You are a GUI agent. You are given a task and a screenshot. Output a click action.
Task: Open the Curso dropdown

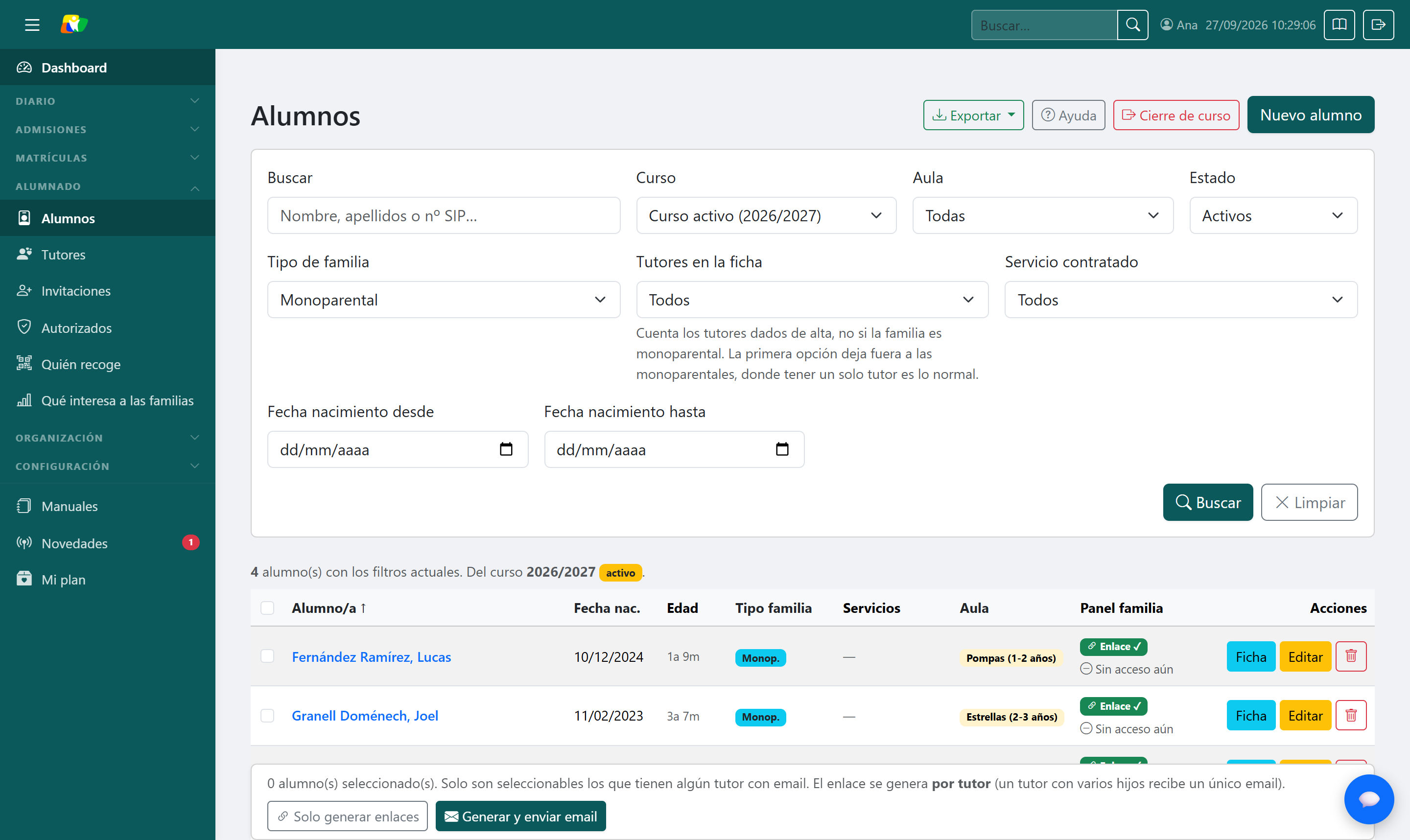click(x=766, y=216)
